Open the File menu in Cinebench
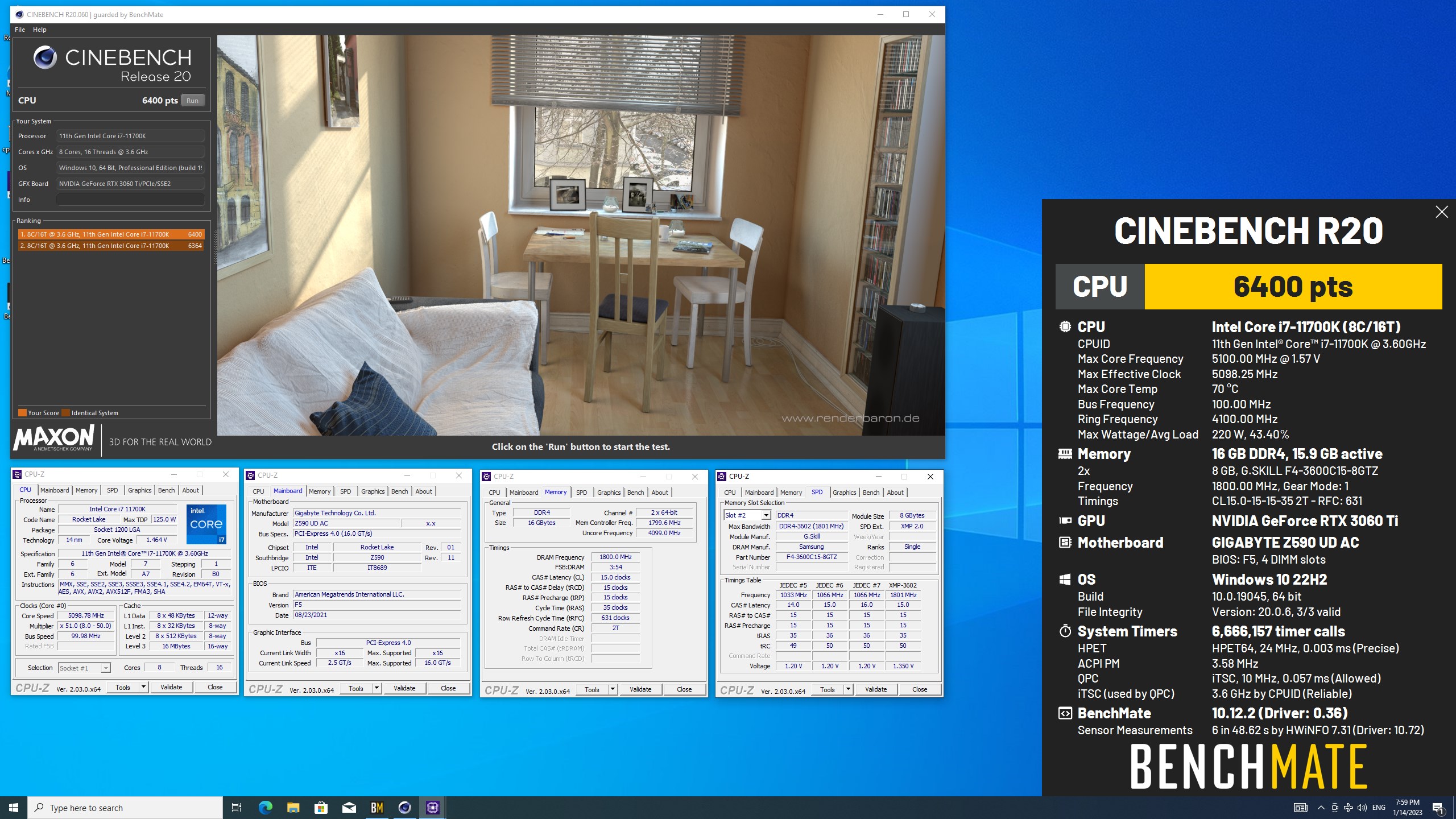The height and width of the screenshot is (819, 1456). (x=20, y=30)
